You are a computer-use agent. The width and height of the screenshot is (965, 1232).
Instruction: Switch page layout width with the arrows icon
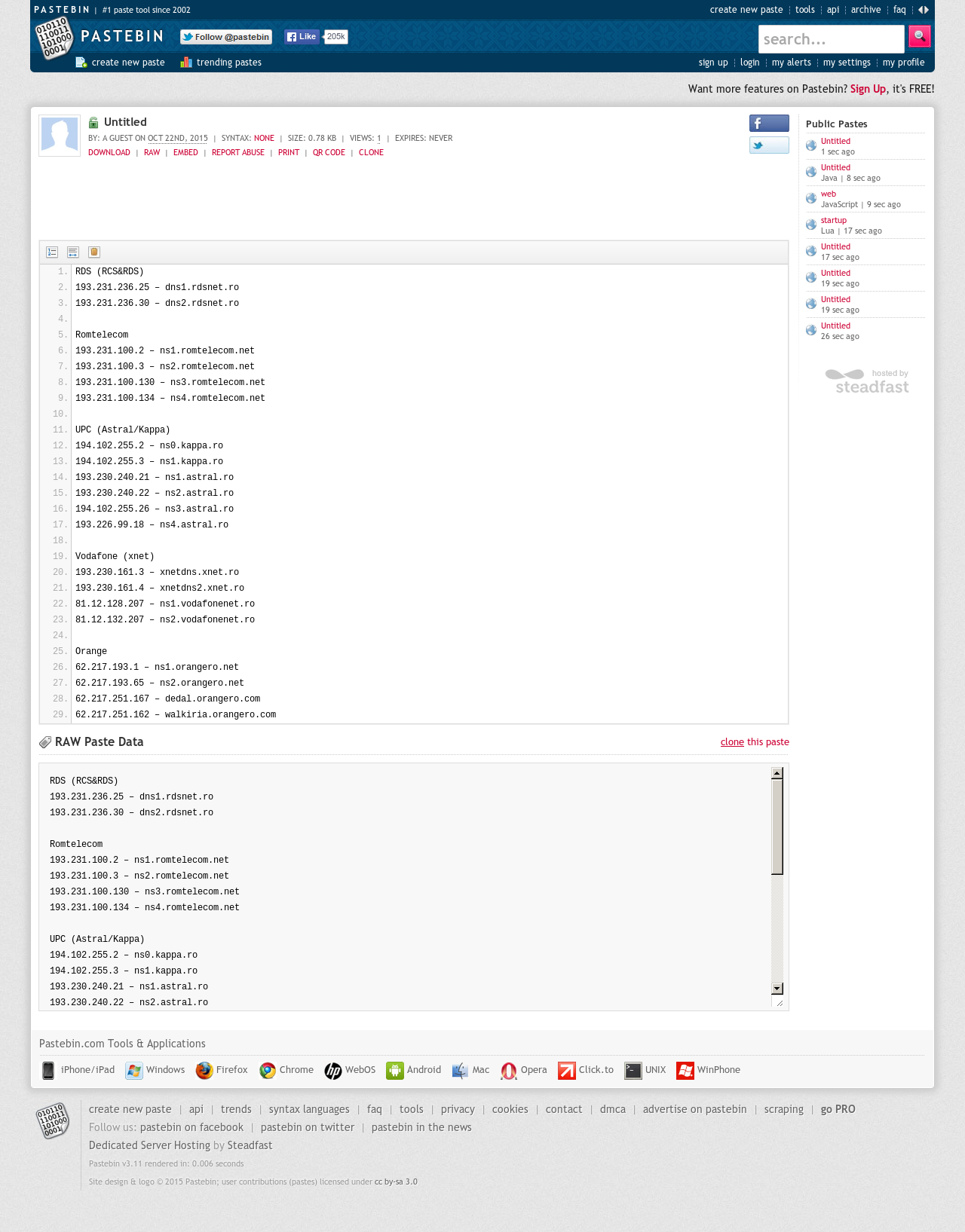point(923,10)
